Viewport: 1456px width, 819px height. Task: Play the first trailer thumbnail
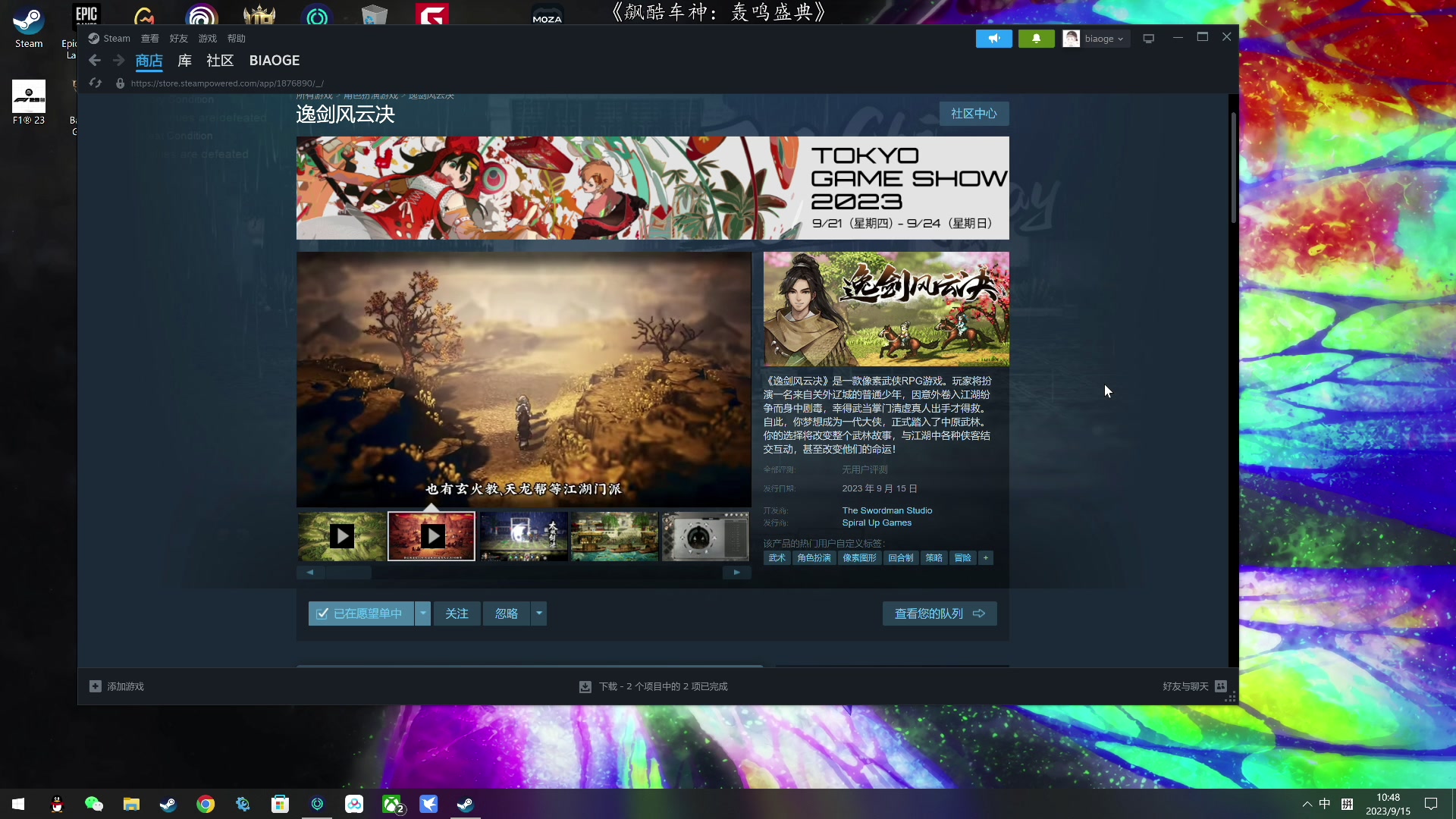(341, 536)
